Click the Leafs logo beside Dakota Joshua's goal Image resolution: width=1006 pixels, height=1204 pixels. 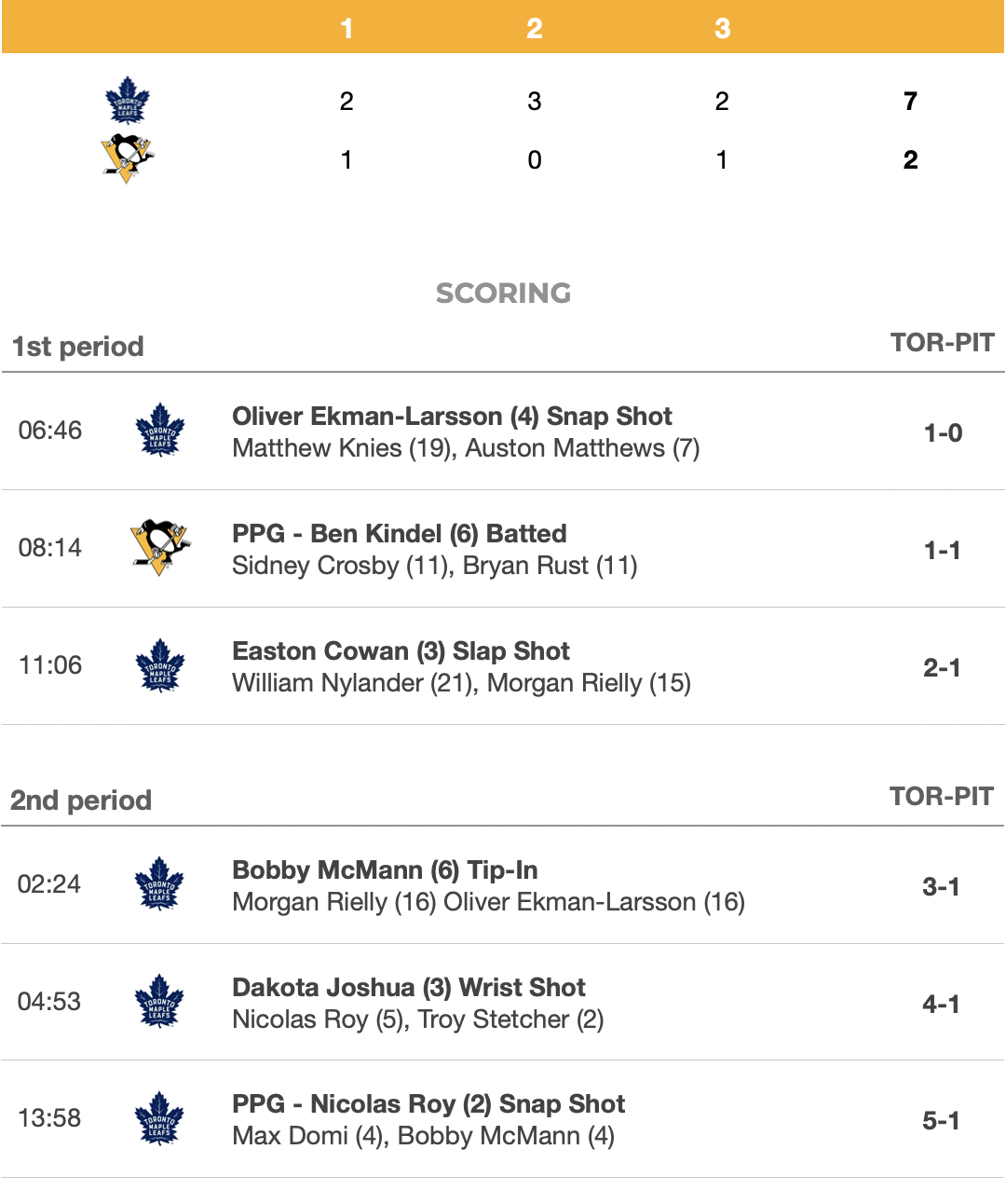pos(160,1001)
